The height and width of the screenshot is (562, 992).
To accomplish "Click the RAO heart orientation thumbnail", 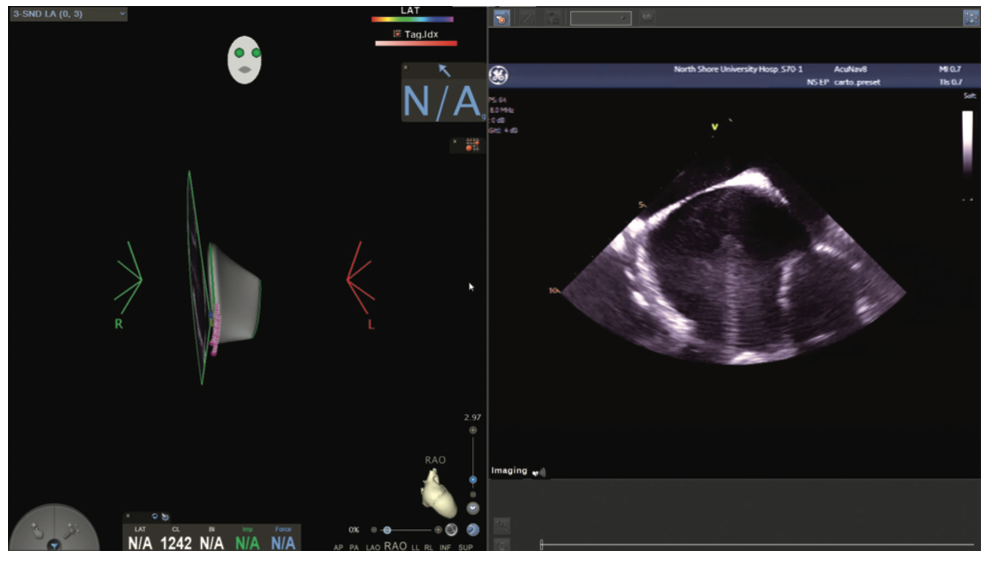I will 438,492.
